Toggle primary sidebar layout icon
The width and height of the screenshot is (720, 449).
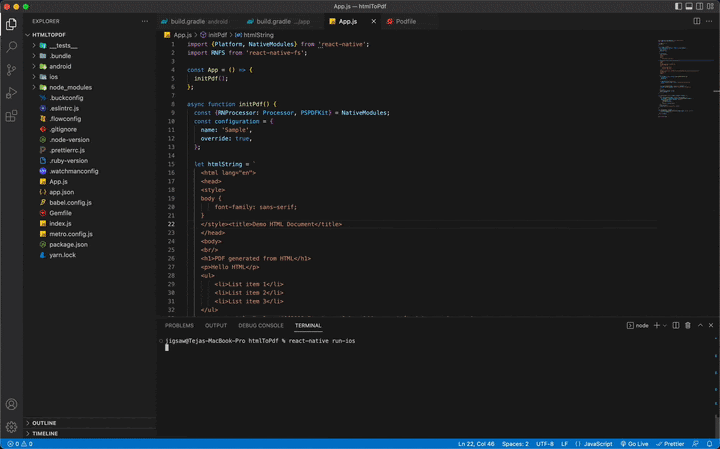coord(678,6)
